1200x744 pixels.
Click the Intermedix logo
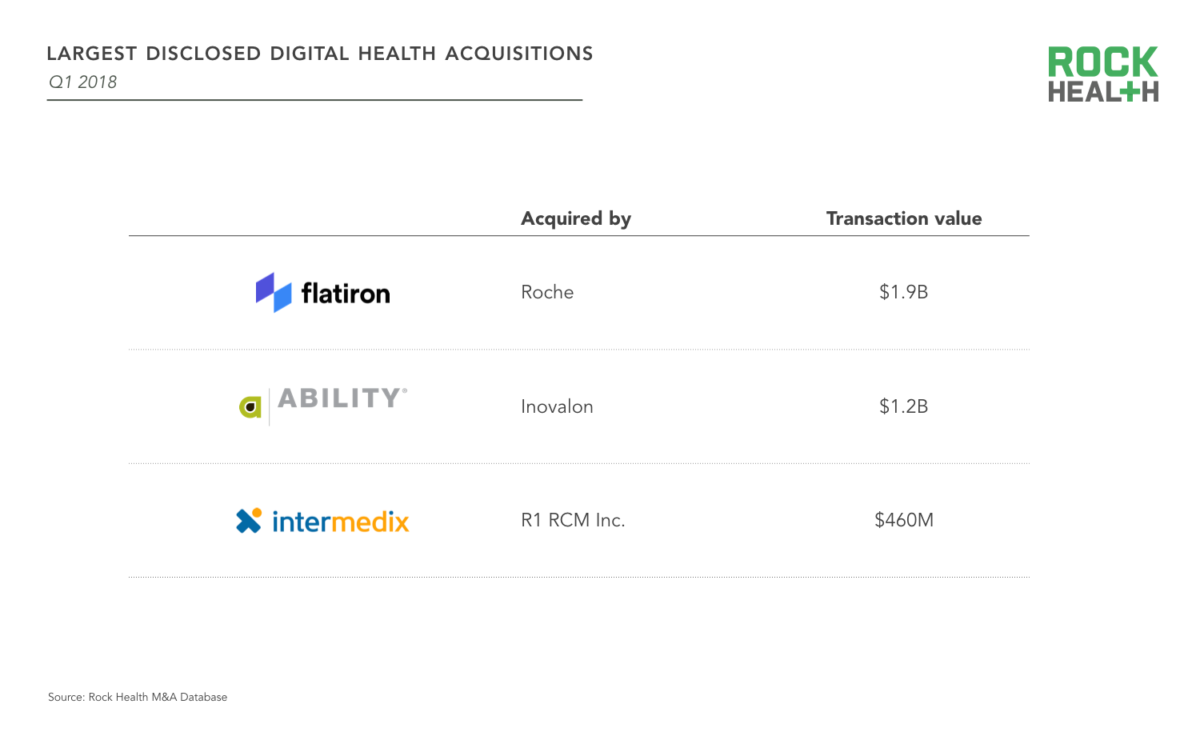(322, 521)
